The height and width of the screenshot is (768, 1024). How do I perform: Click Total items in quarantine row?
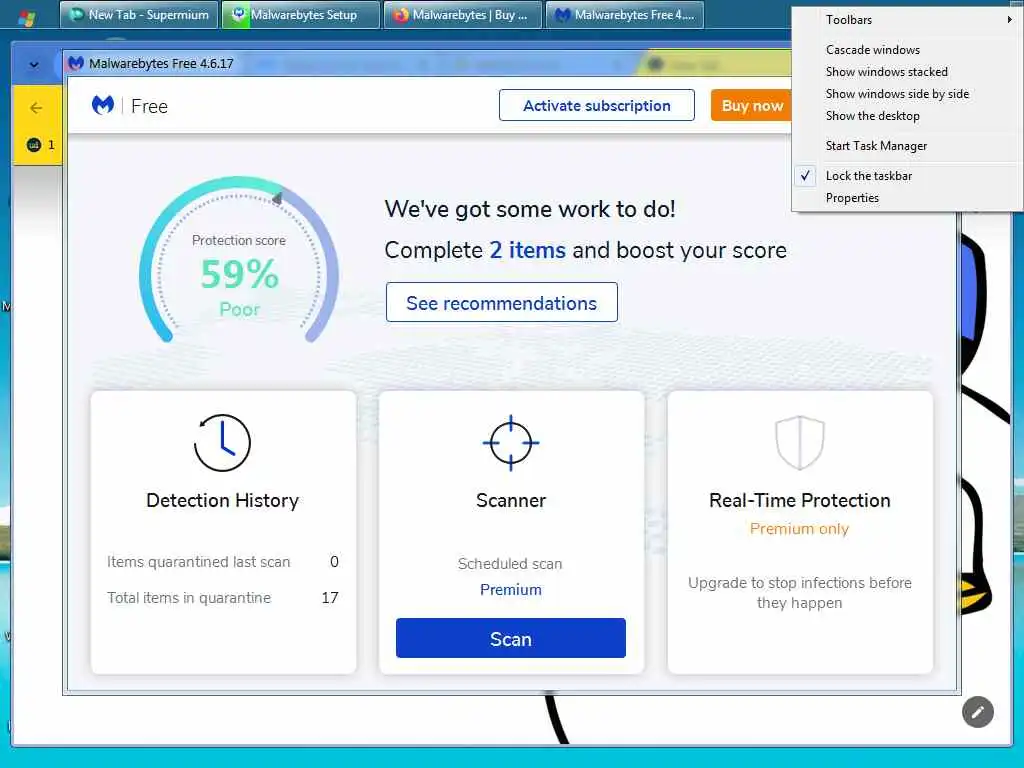(x=223, y=598)
